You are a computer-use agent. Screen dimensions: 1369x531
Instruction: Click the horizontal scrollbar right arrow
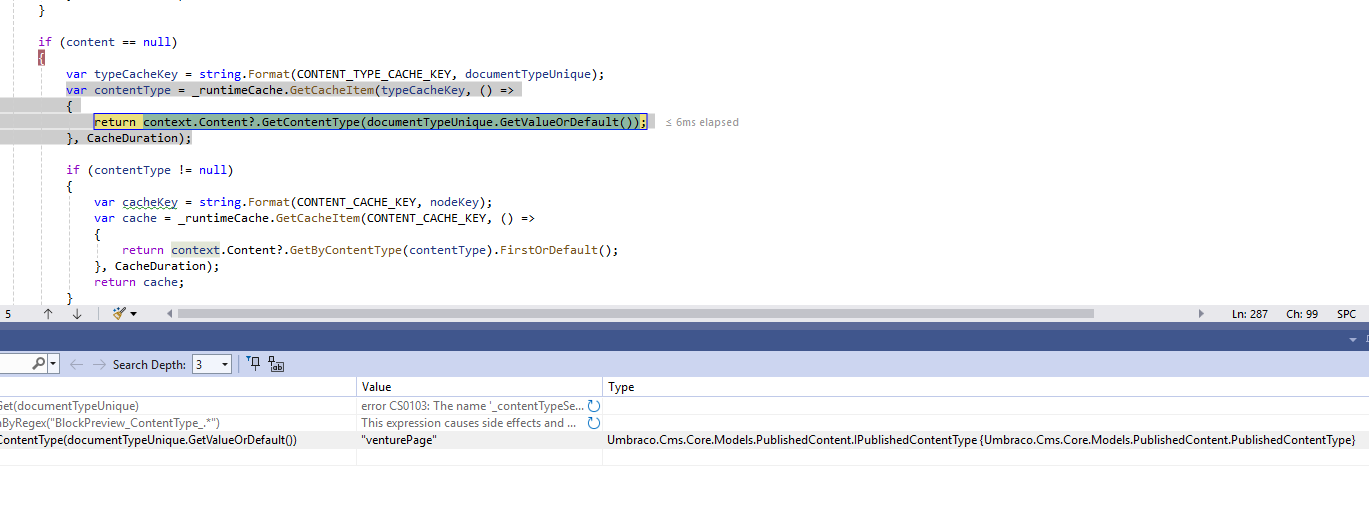pos(1201,313)
